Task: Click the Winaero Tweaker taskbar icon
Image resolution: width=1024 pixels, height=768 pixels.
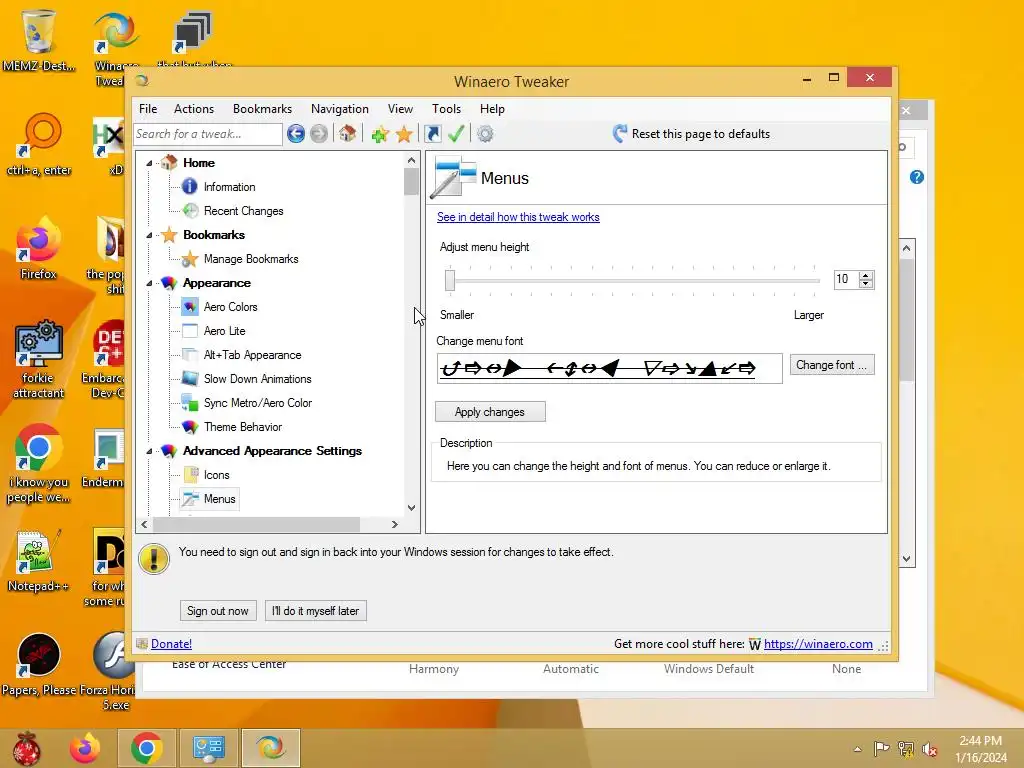Action: pyautogui.click(x=270, y=748)
